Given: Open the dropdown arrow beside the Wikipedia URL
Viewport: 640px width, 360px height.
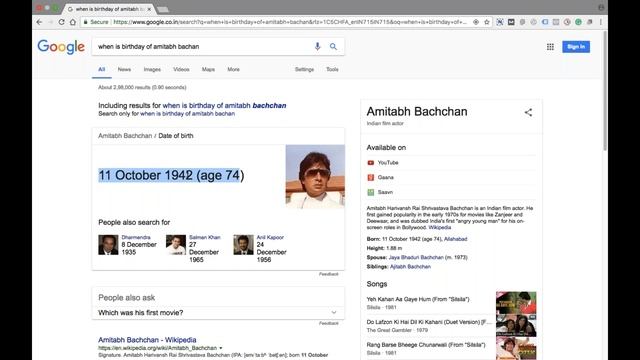Looking at the screenshot, I should point(221,348).
